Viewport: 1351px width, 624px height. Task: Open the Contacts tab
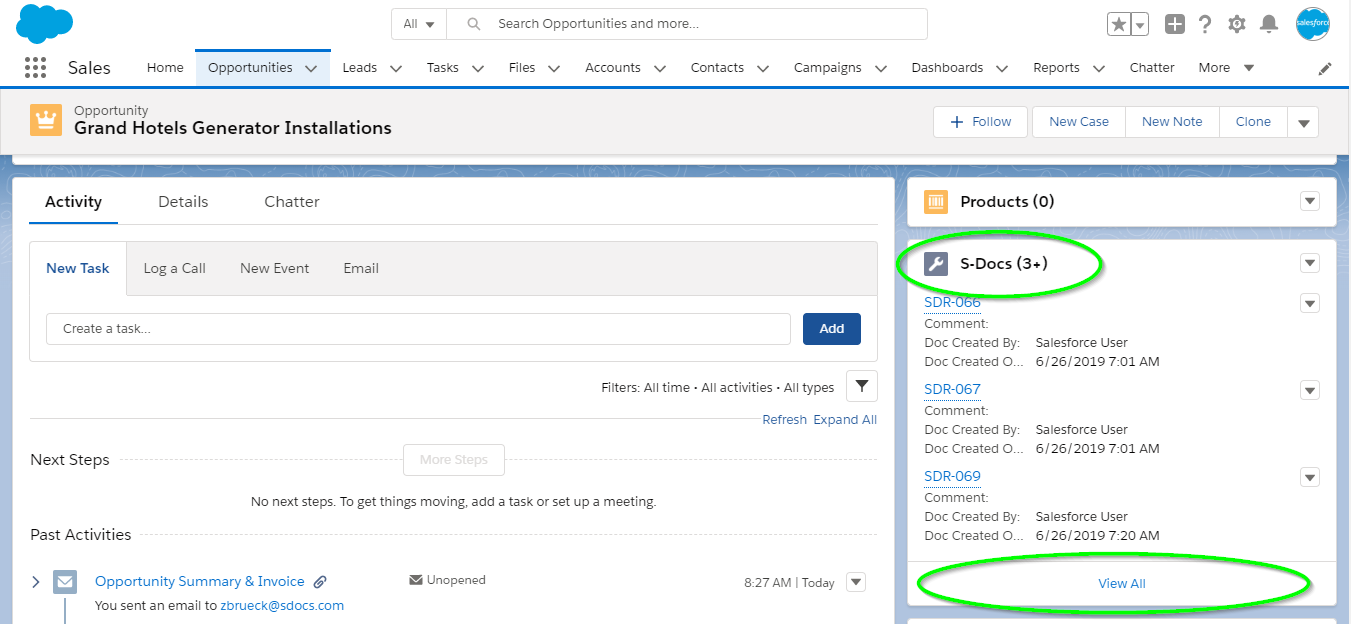(717, 68)
